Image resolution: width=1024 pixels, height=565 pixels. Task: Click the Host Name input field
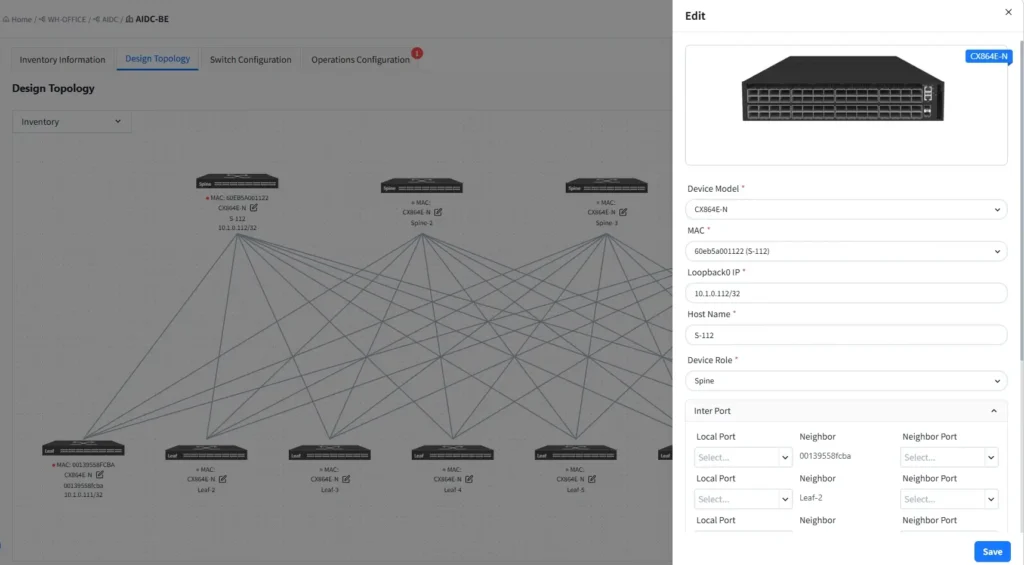pyautogui.click(x=845, y=335)
